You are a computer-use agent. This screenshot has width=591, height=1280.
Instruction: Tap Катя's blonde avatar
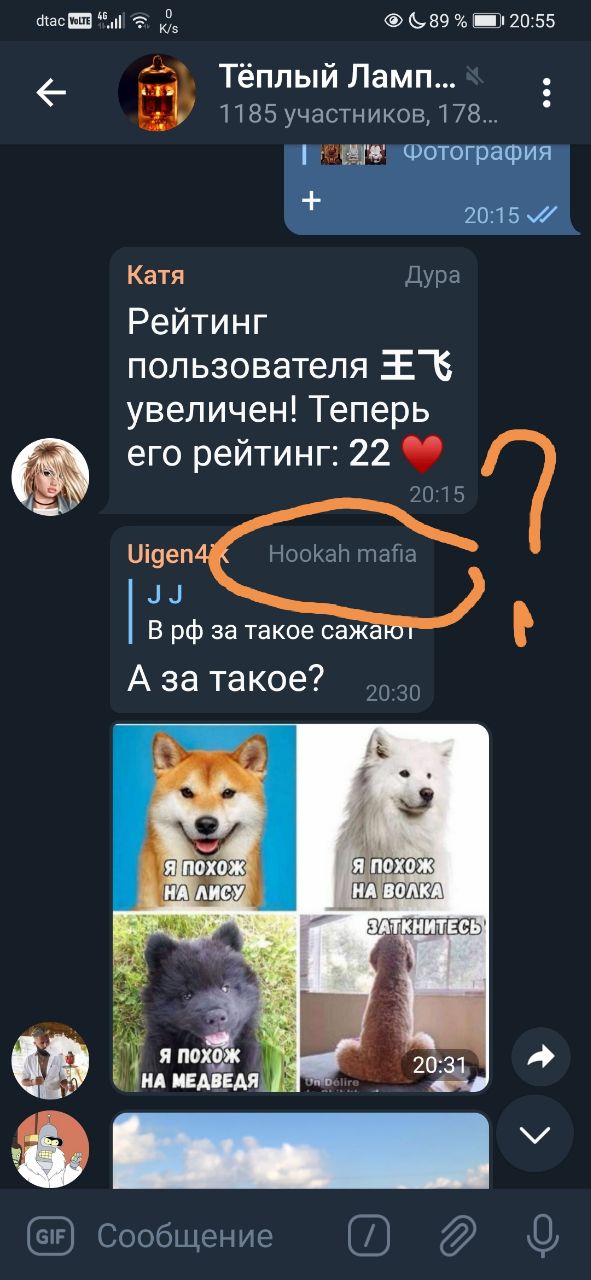[50, 477]
